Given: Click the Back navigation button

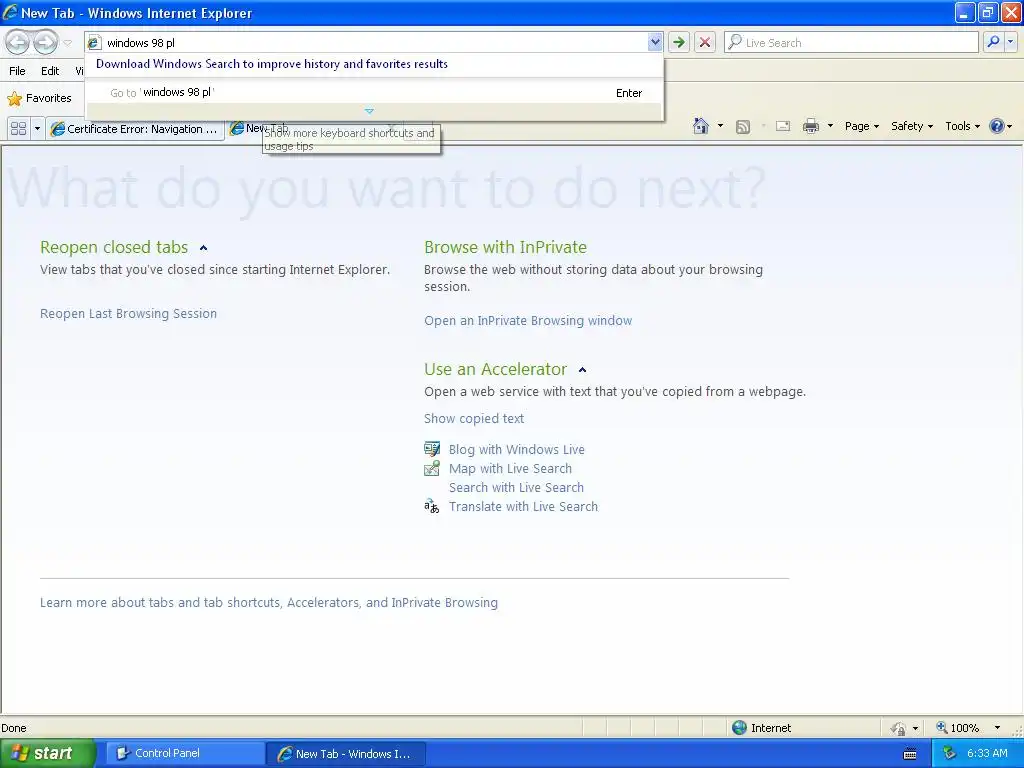Looking at the screenshot, I should (18, 42).
